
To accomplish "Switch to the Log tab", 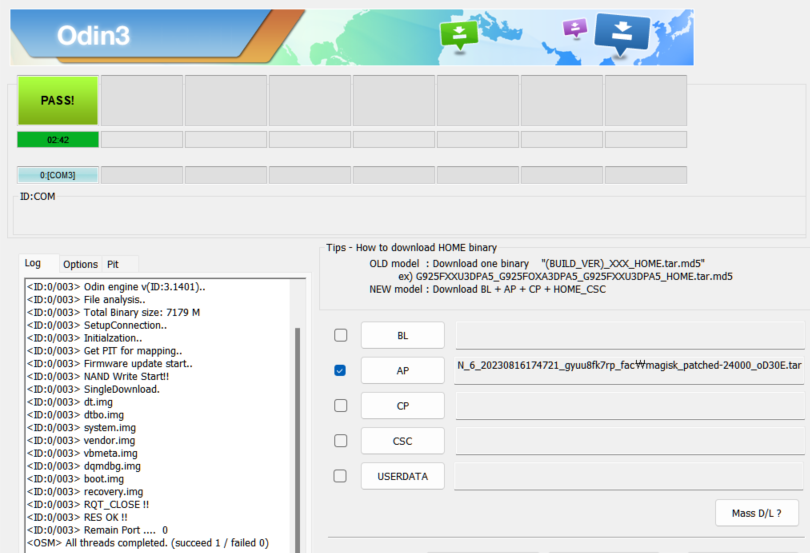I will (33, 263).
